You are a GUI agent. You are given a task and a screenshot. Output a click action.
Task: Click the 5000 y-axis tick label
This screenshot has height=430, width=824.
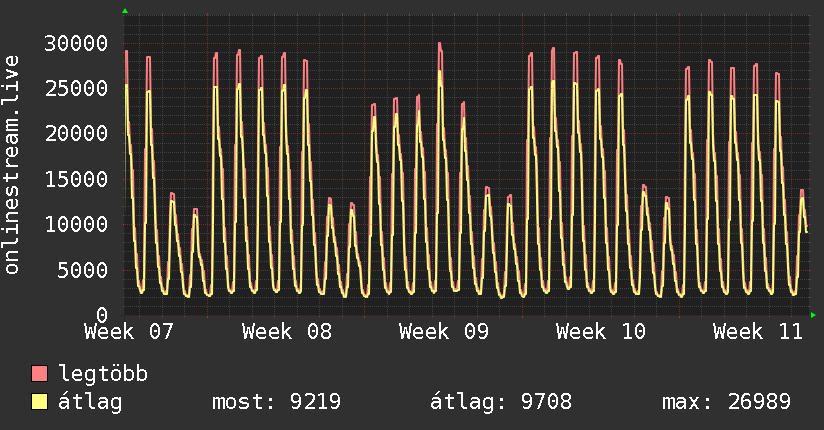pos(83,271)
